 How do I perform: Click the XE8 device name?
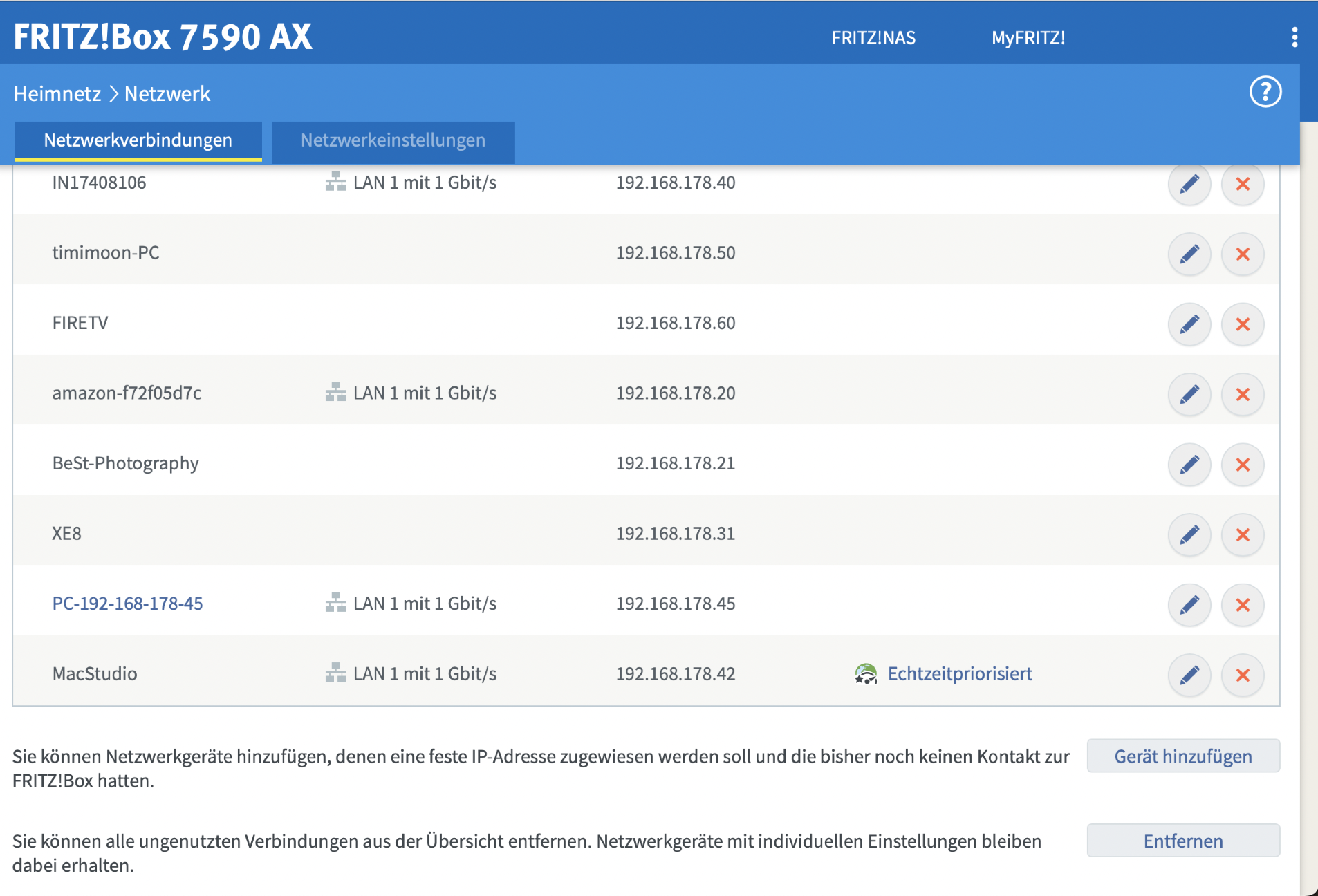coord(67,533)
